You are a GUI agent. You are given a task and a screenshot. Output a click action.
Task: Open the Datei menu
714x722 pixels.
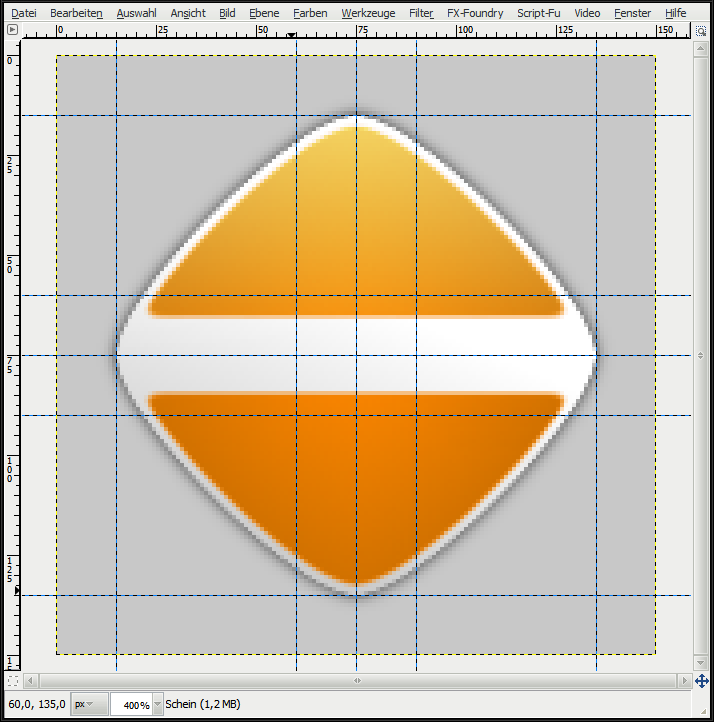[x=23, y=13]
